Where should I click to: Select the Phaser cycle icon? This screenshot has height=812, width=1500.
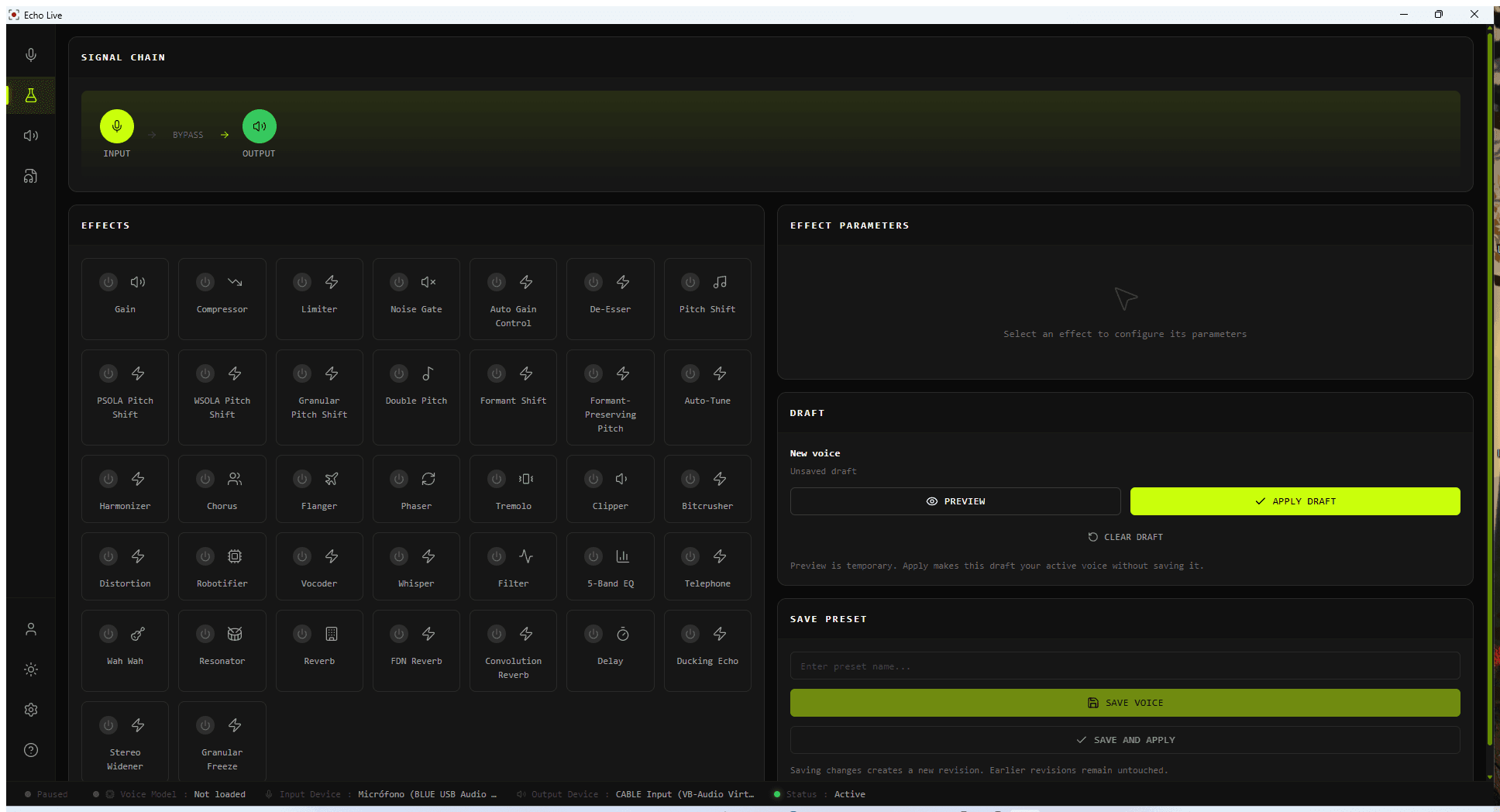click(428, 479)
